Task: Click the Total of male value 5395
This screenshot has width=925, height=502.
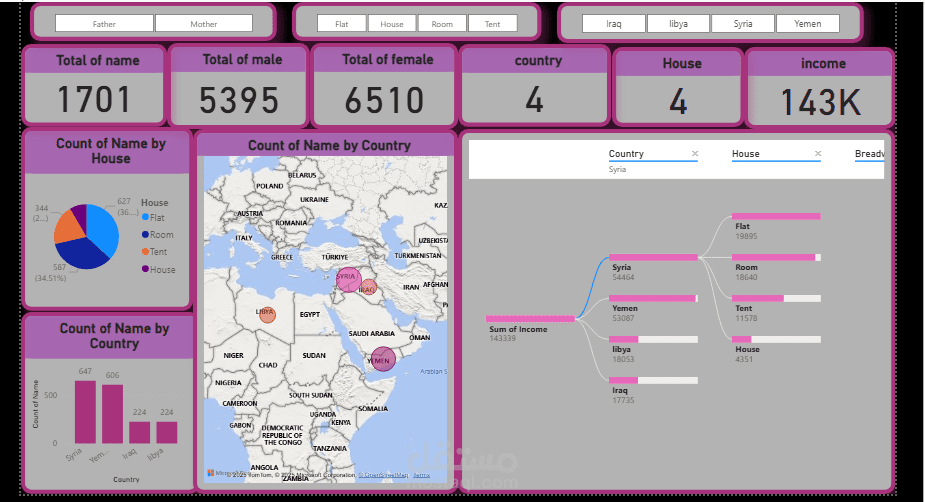Action: (x=239, y=100)
